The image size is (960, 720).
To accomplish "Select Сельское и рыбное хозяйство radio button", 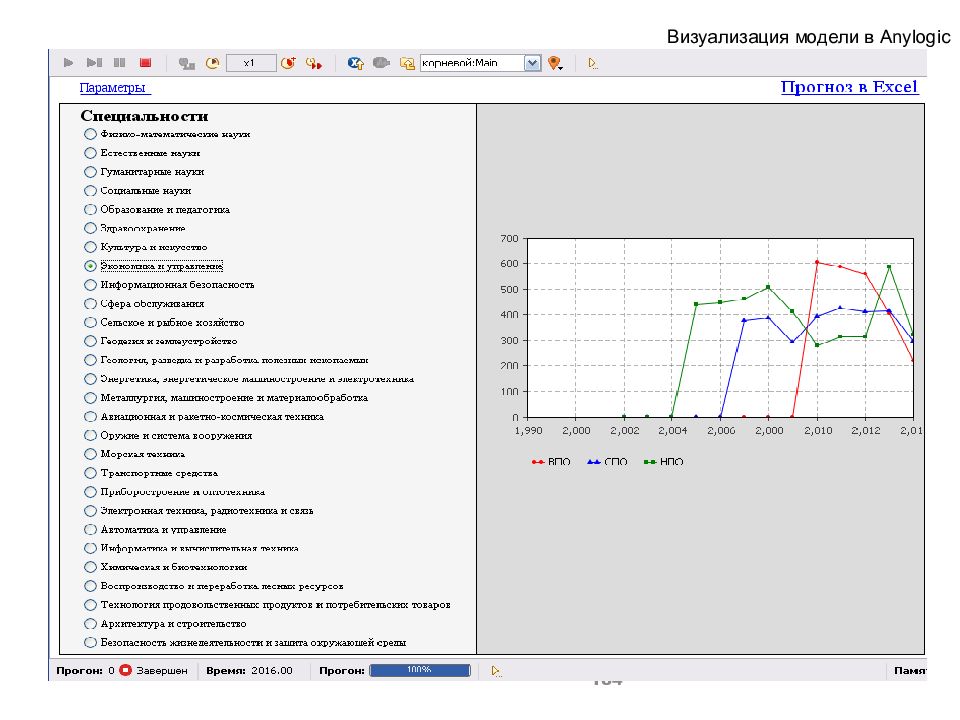I will point(90,323).
